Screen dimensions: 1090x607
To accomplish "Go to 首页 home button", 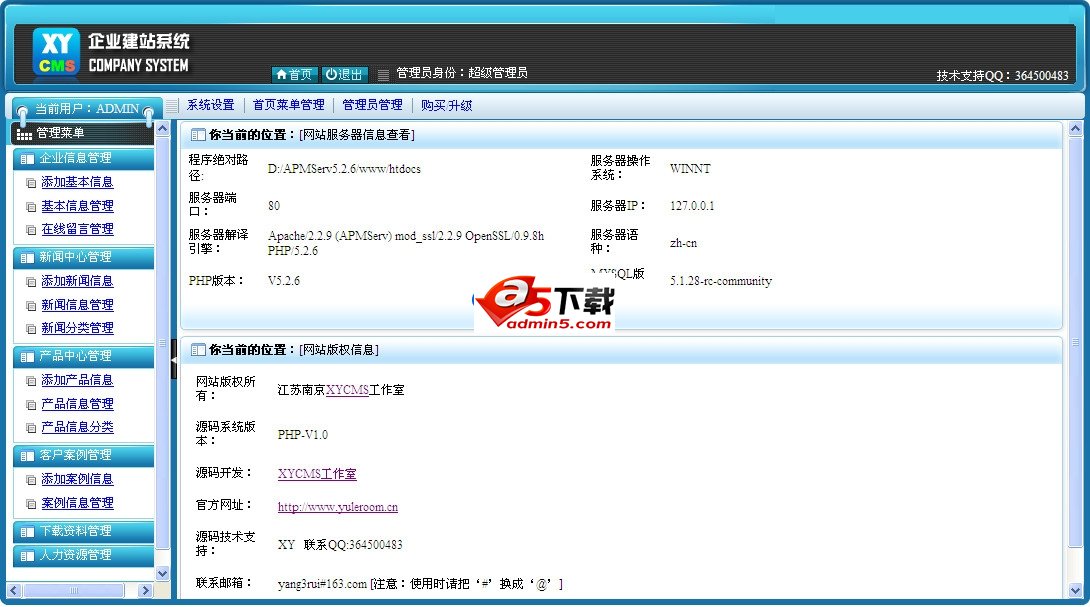I will pos(294,74).
